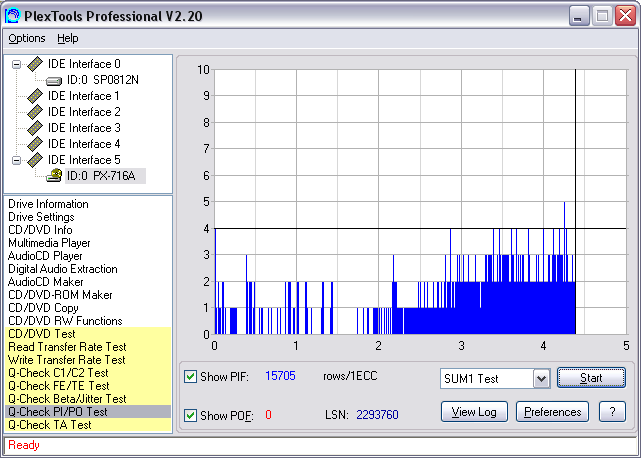Select the IDE Interface 4 label
This screenshot has height=458, width=641.
tap(84, 144)
